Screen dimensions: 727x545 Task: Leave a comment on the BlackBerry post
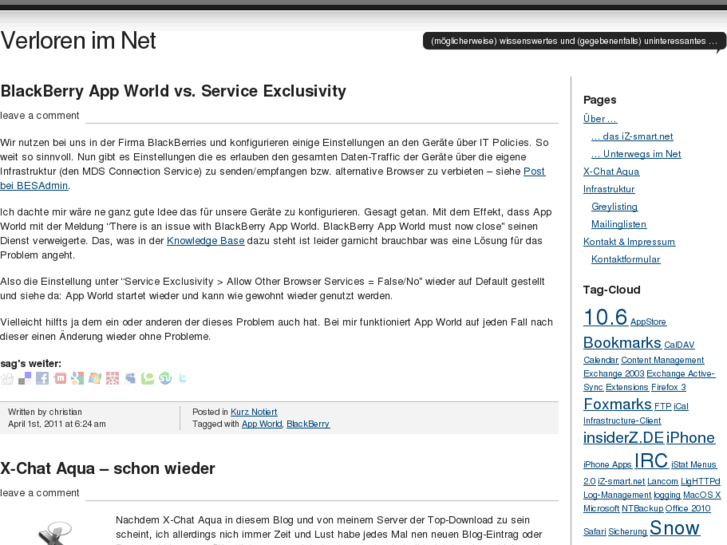click(x=39, y=115)
